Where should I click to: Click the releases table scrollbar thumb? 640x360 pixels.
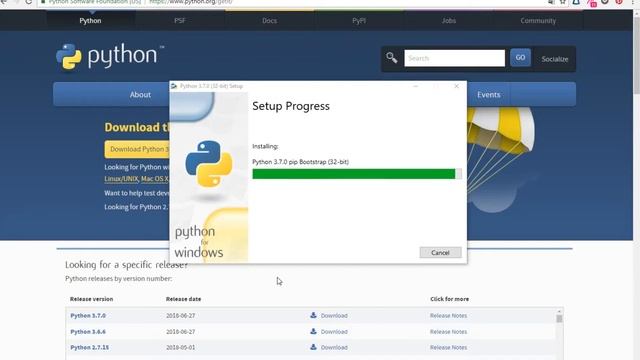click(559, 318)
